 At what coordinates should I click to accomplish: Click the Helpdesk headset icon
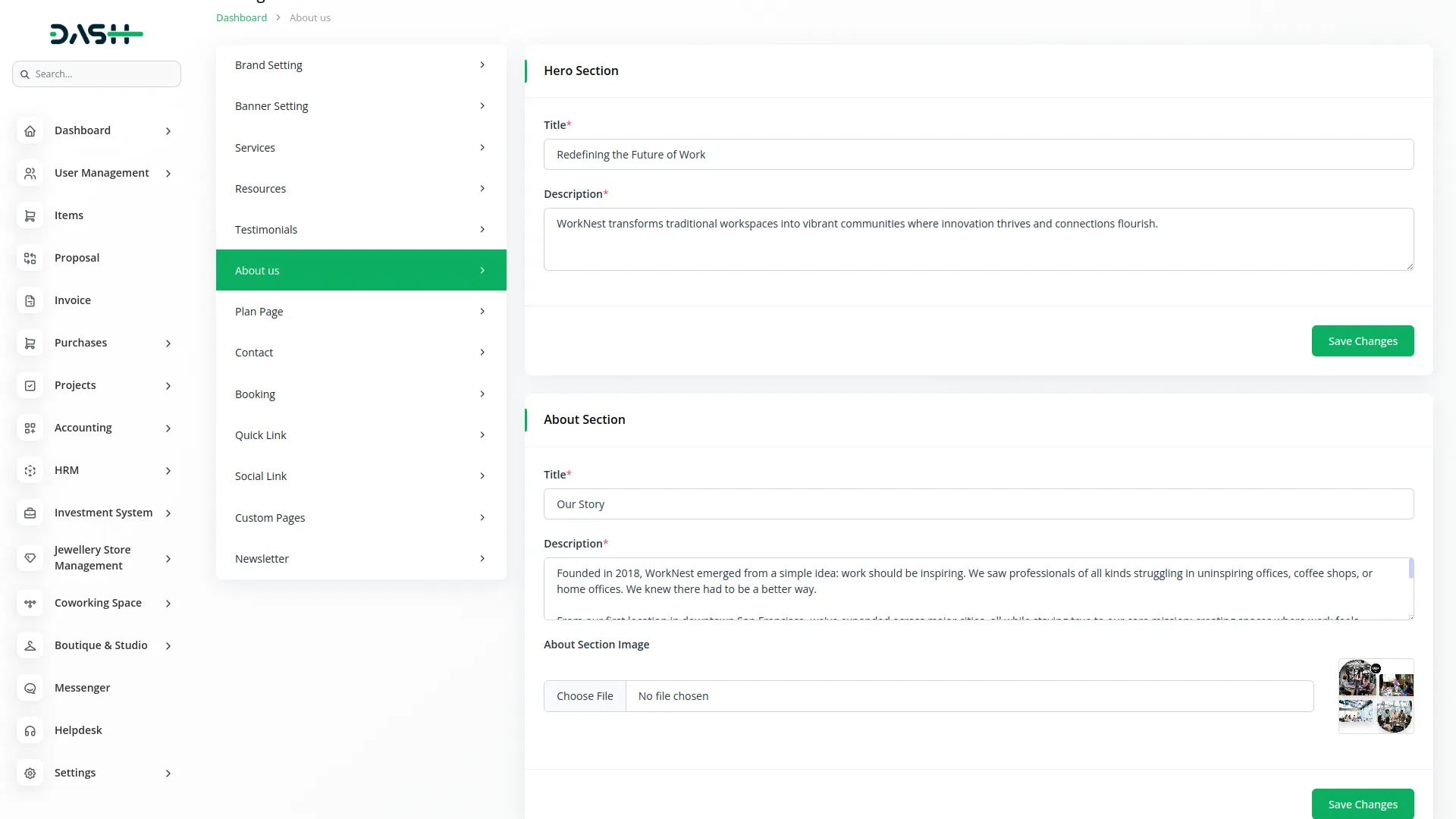30,730
